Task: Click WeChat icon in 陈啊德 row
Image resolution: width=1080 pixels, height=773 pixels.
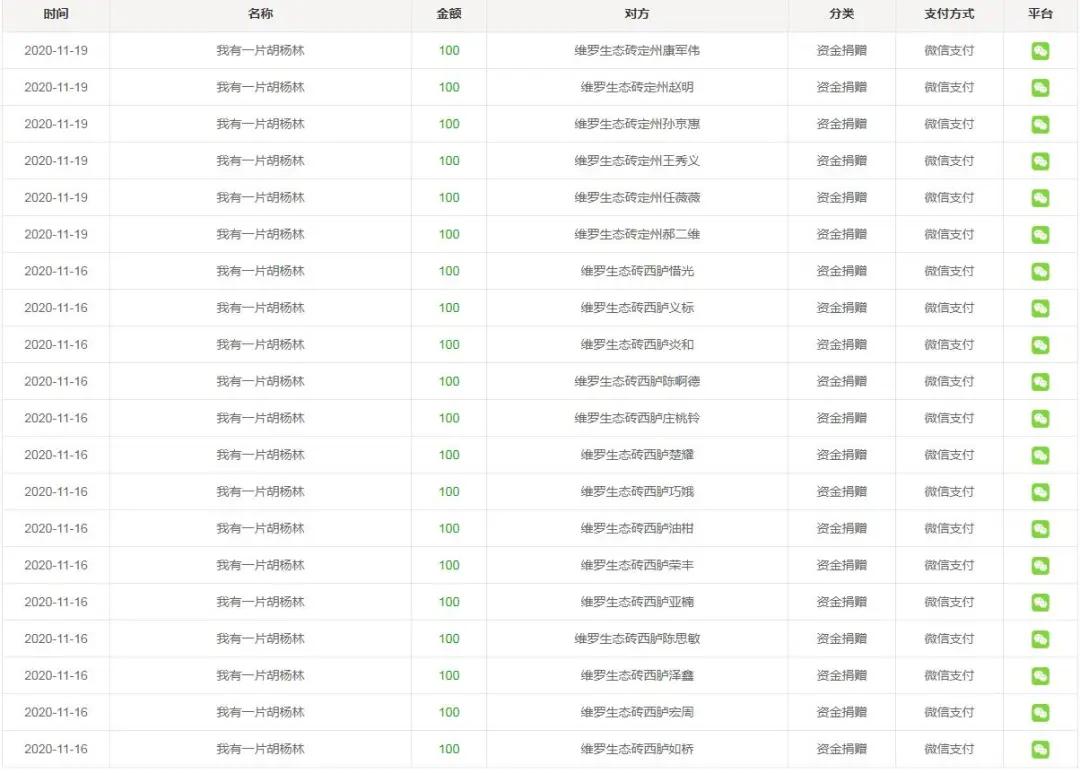Action: click(x=1040, y=382)
